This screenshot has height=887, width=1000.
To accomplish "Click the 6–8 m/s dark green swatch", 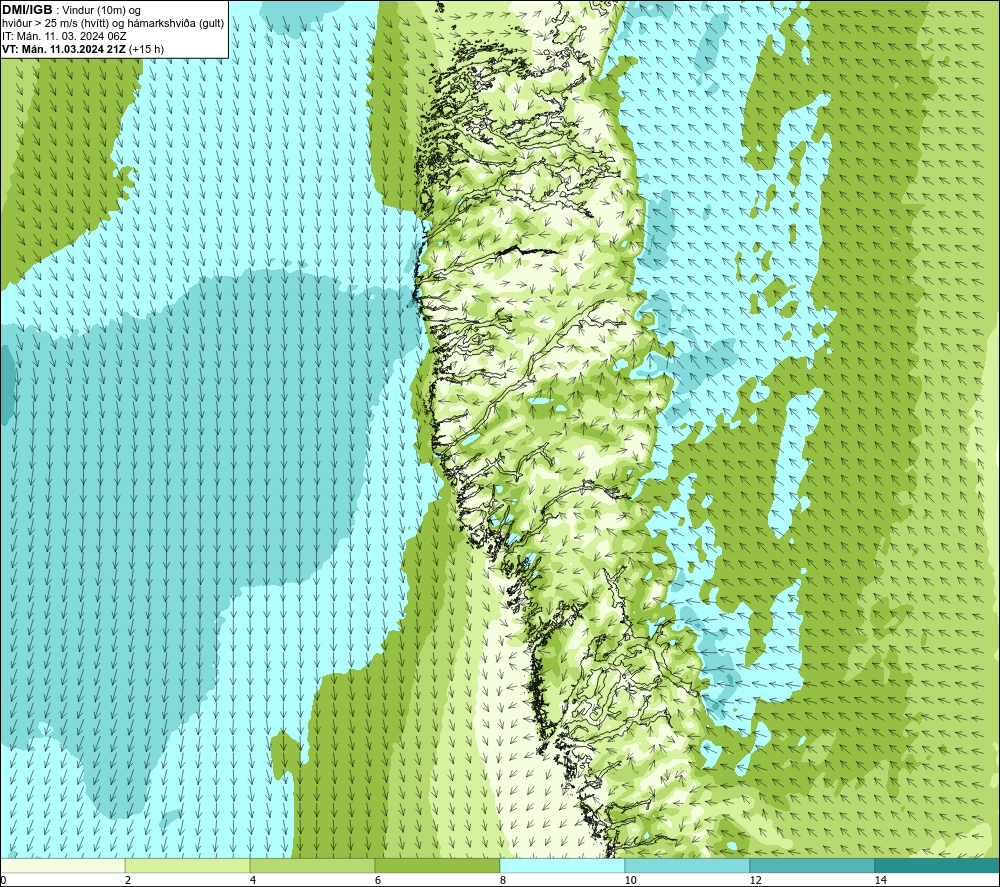I will 438,866.
